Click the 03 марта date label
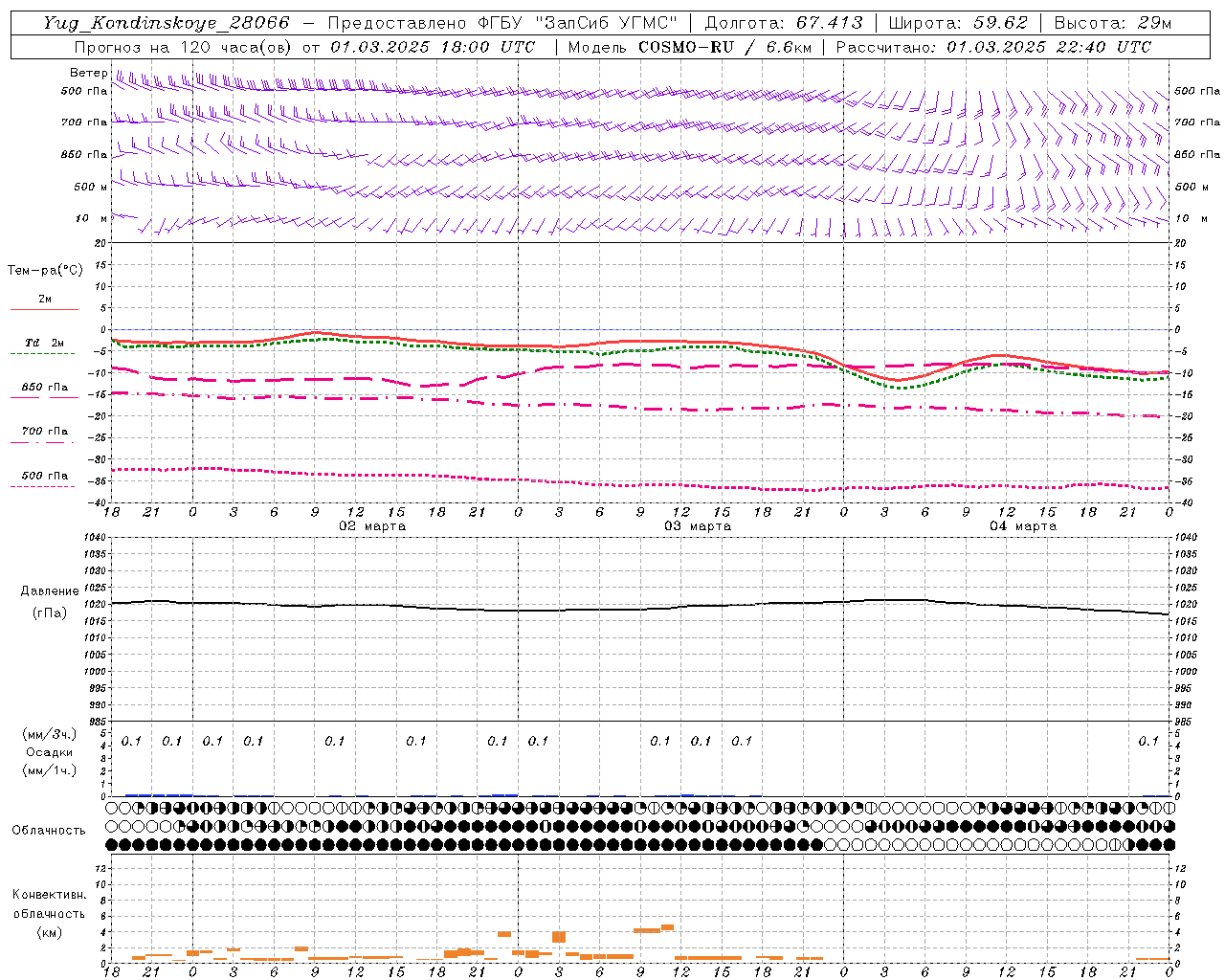The image size is (1225, 980). coord(698,526)
